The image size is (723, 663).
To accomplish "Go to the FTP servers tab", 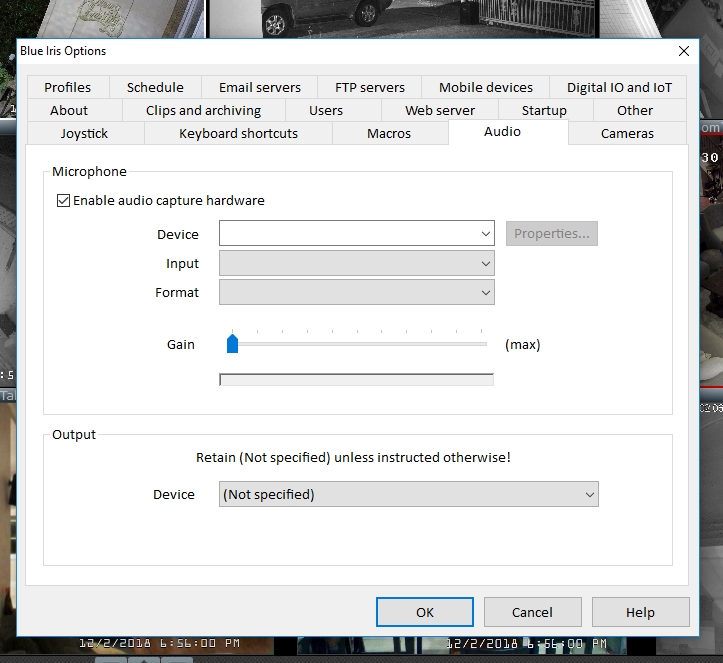I will pyautogui.click(x=369, y=87).
